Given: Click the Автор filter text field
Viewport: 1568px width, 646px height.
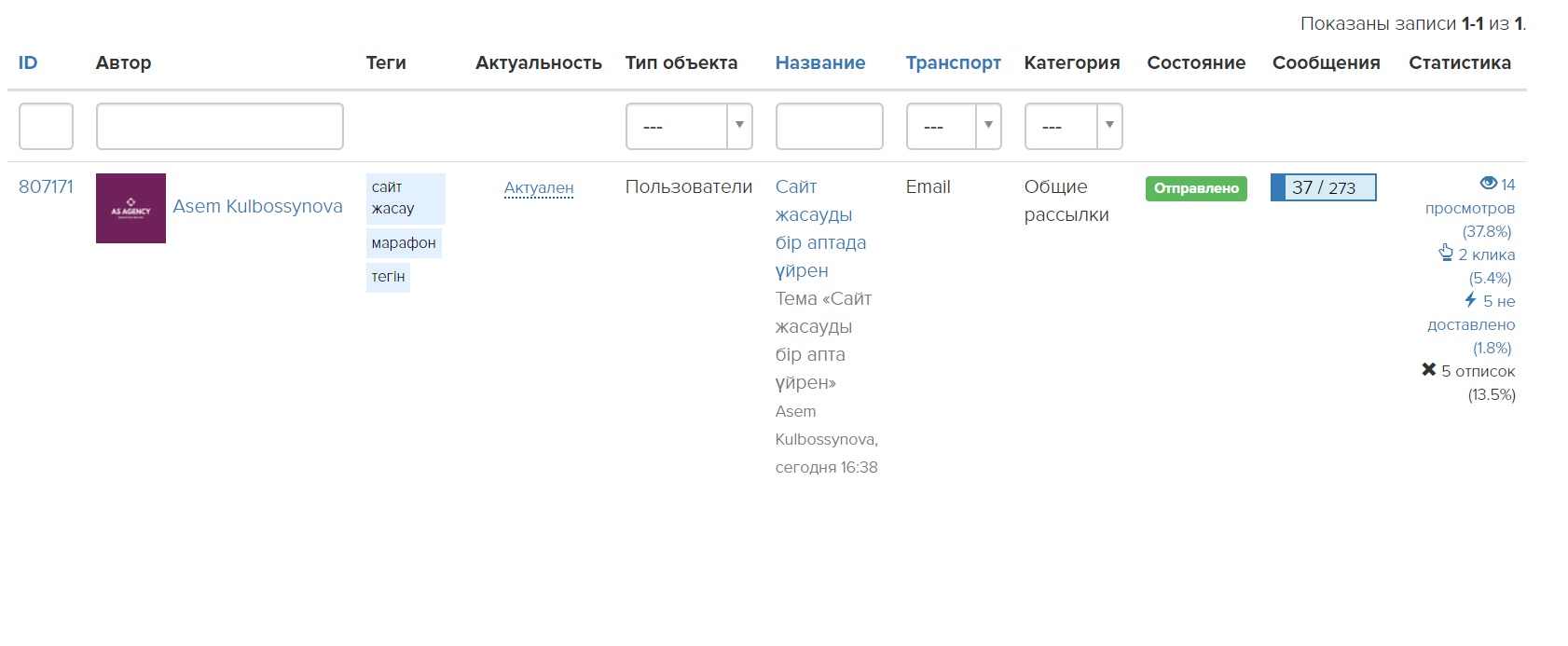Looking at the screenshot, I should pyautogui.click(x=219, y=126).
